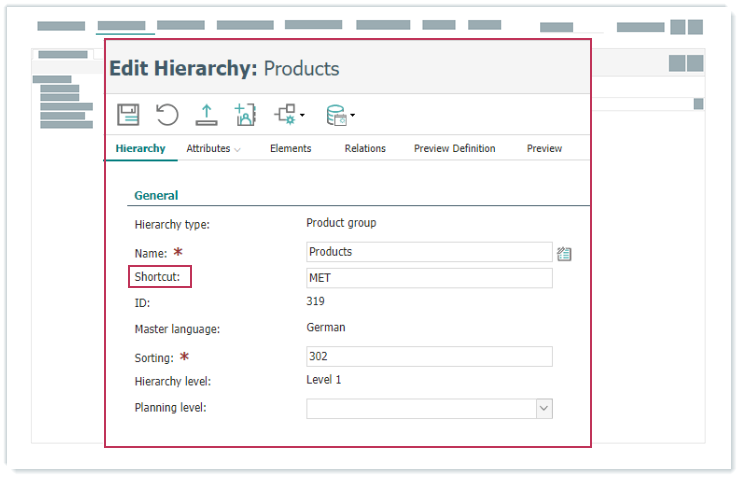Image resolution: width=741 pixels, height=479 pixels.
Task: Switch to the Hierarchy tab
Action: [140, 148]
